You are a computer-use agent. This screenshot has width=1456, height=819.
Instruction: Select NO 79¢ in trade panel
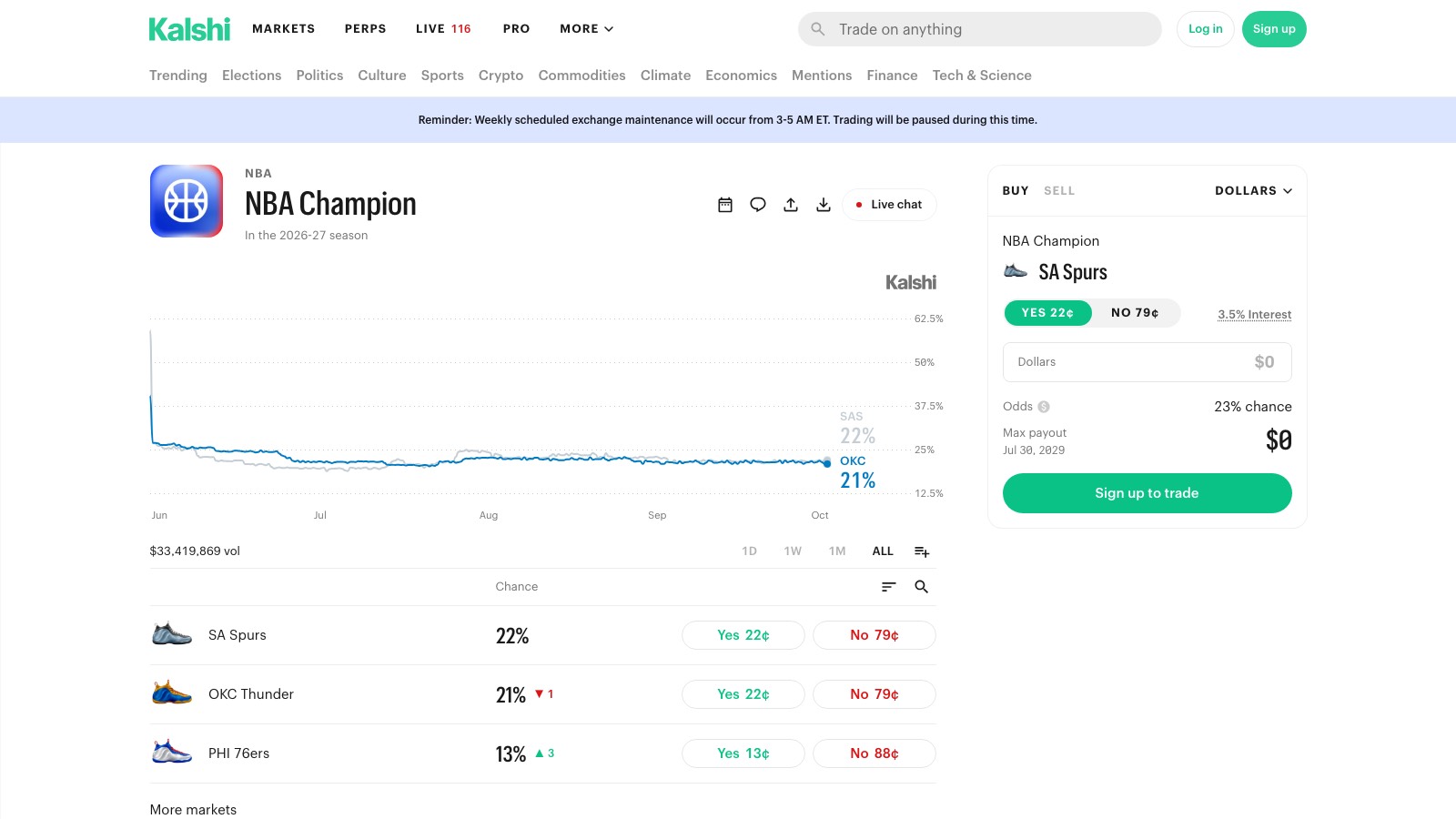pyautogui.click(x=1135, y=313)
